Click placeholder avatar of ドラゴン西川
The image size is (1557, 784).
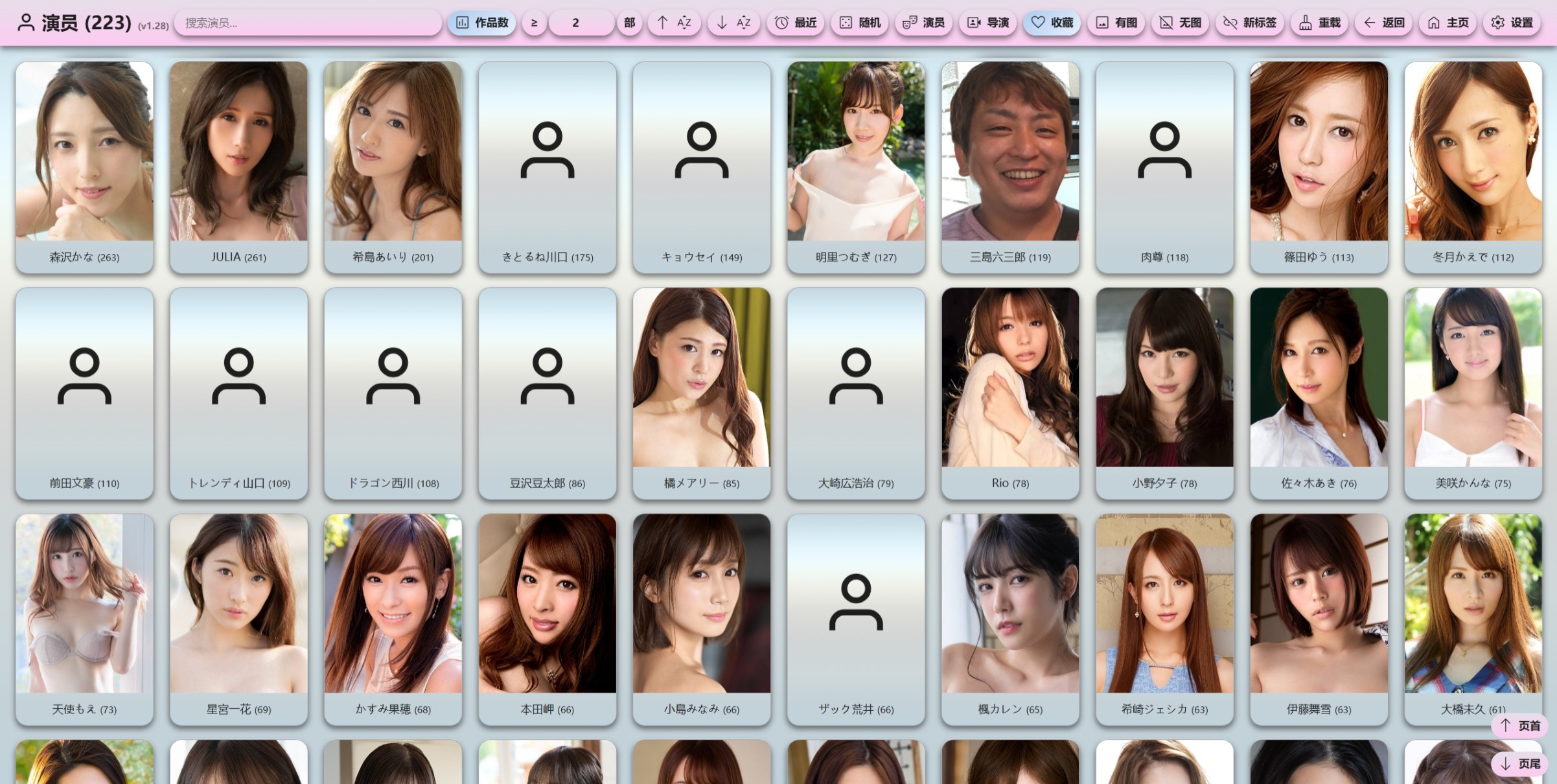(x=393, y=376)
